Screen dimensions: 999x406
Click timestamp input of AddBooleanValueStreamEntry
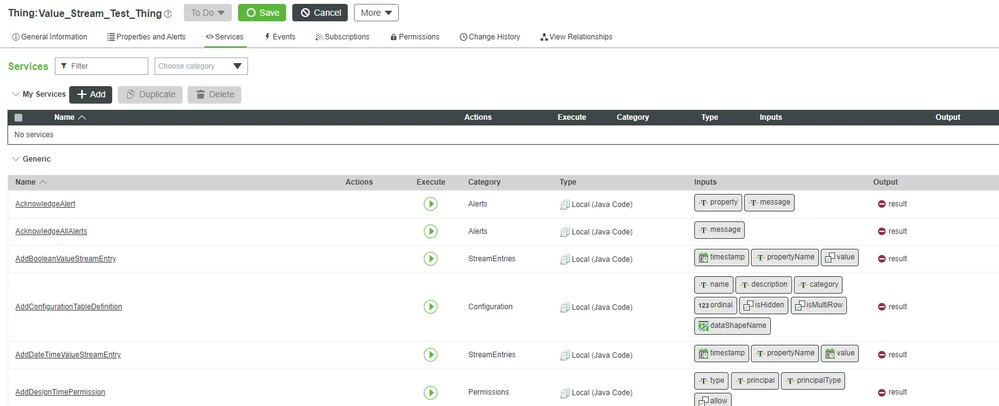click(721, 257)
